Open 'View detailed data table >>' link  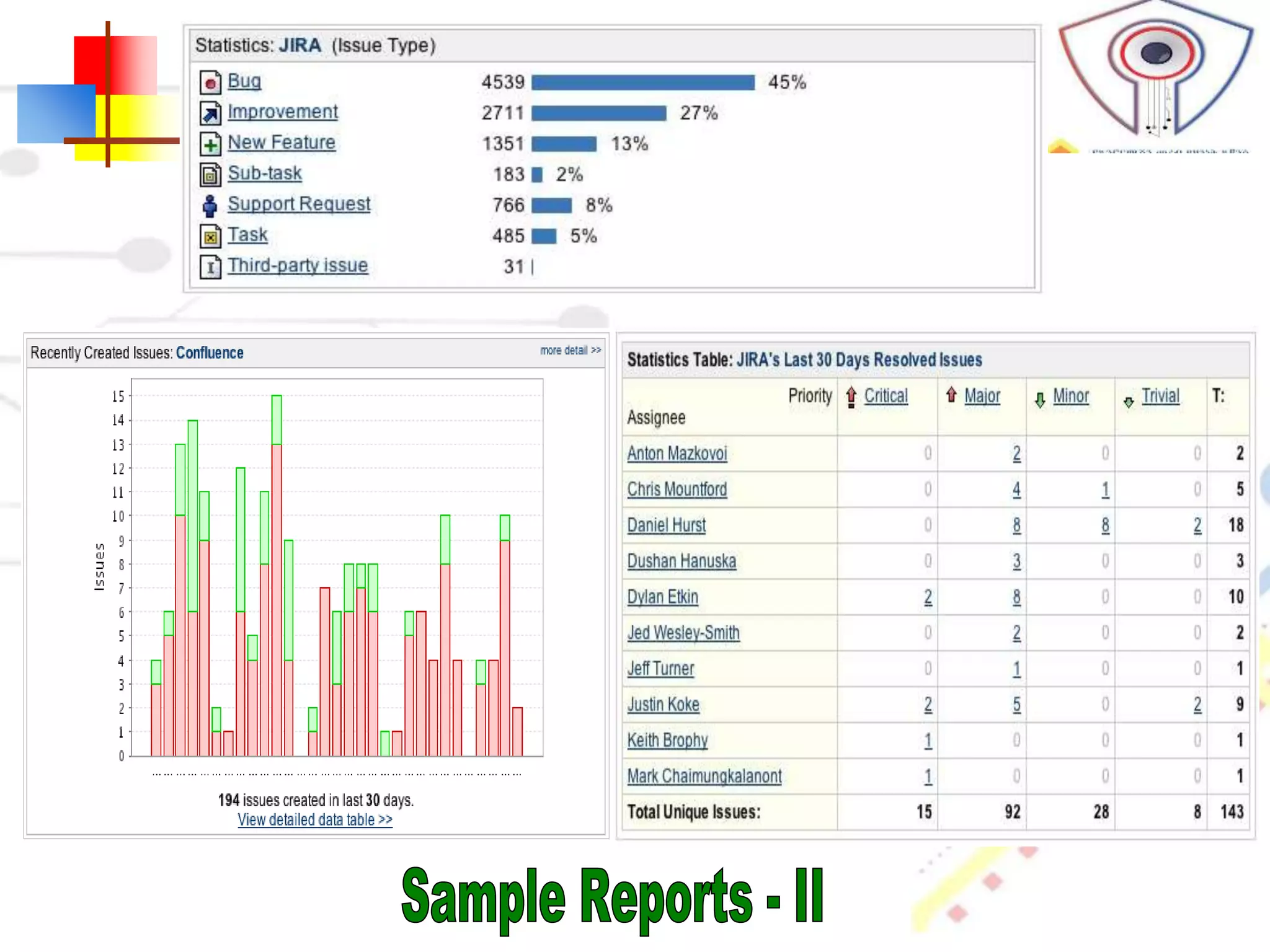point(314,819)
